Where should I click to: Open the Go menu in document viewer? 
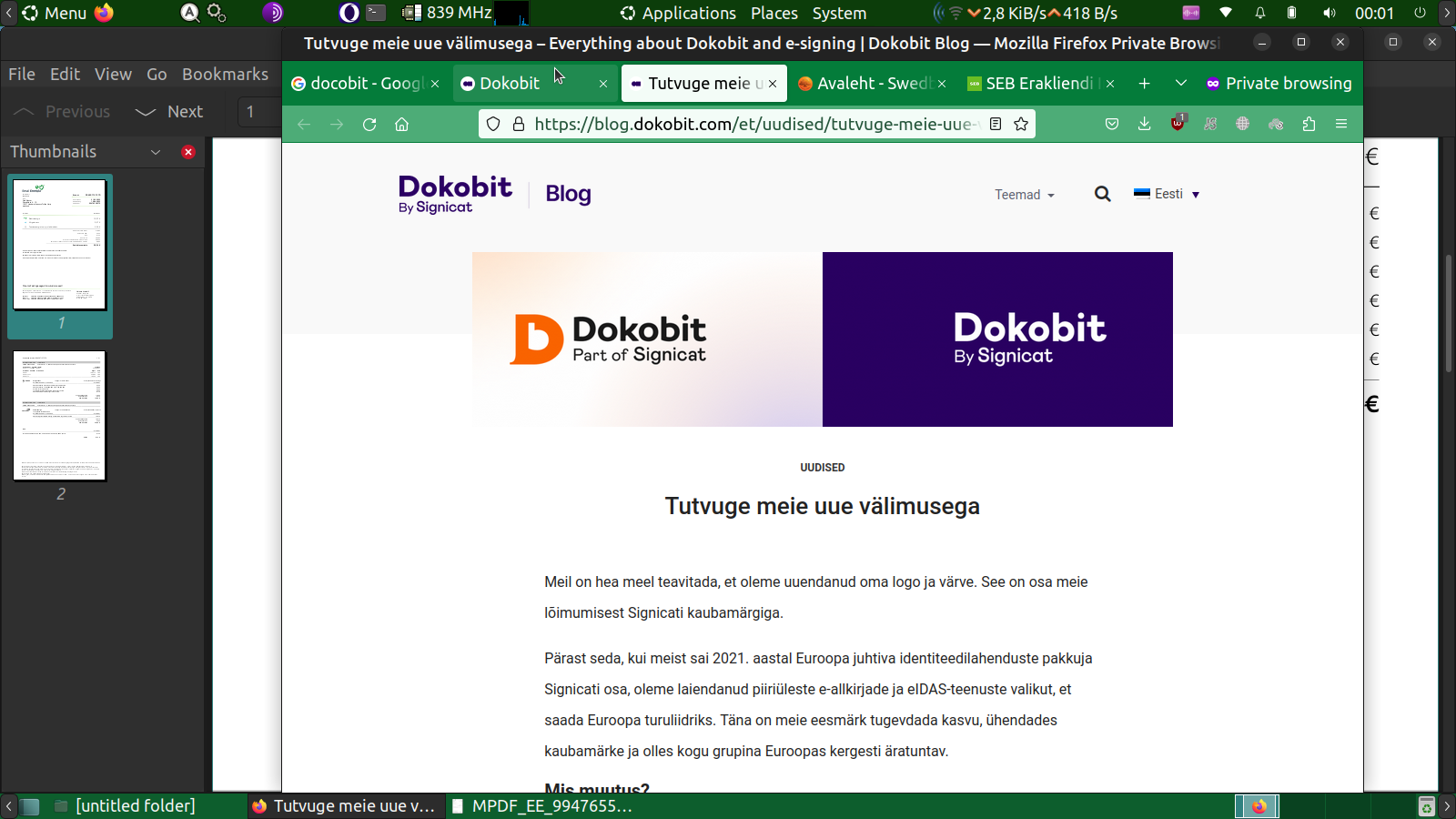[157, 74]
